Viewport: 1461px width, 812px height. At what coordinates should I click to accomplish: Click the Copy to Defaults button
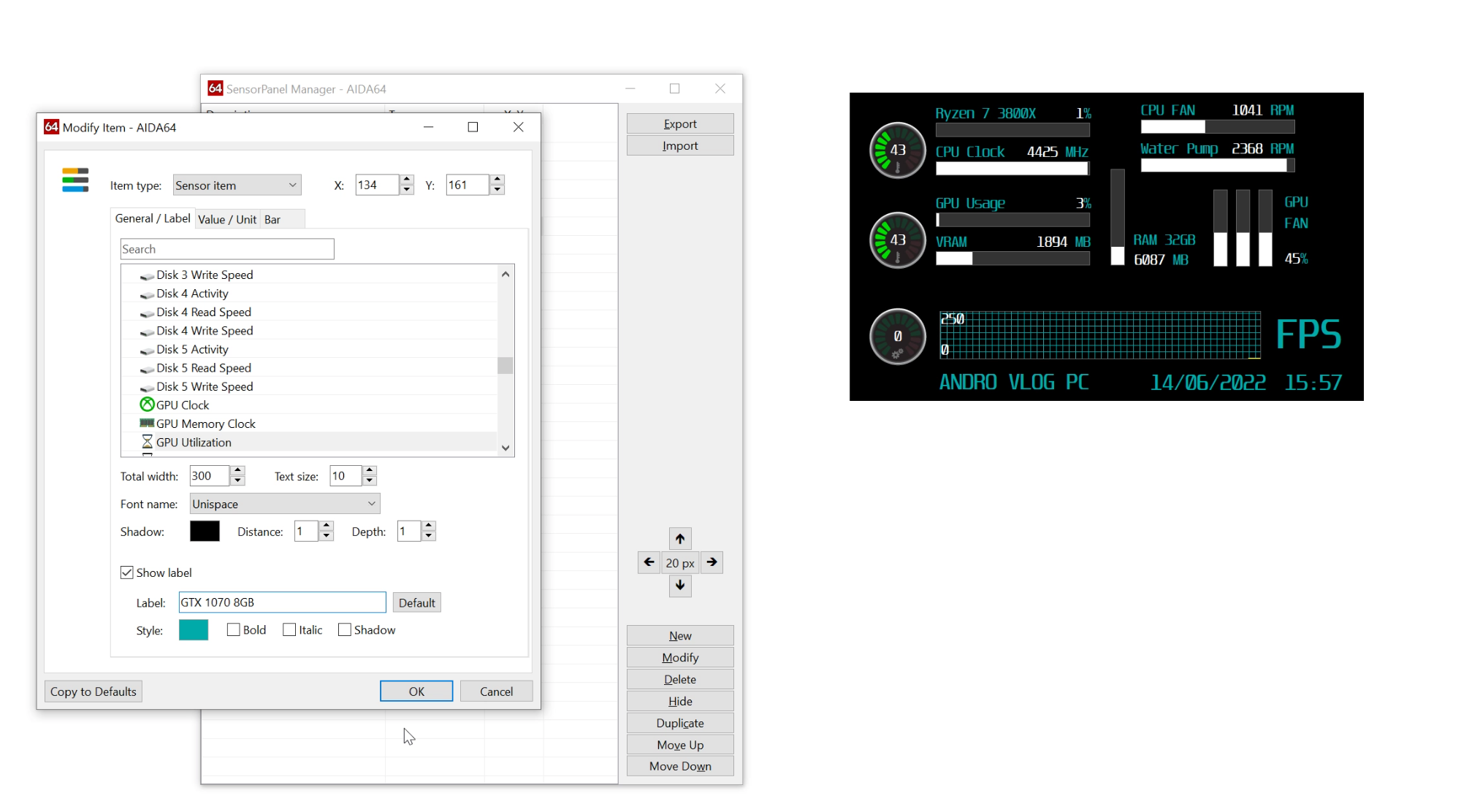coord(94,692)
